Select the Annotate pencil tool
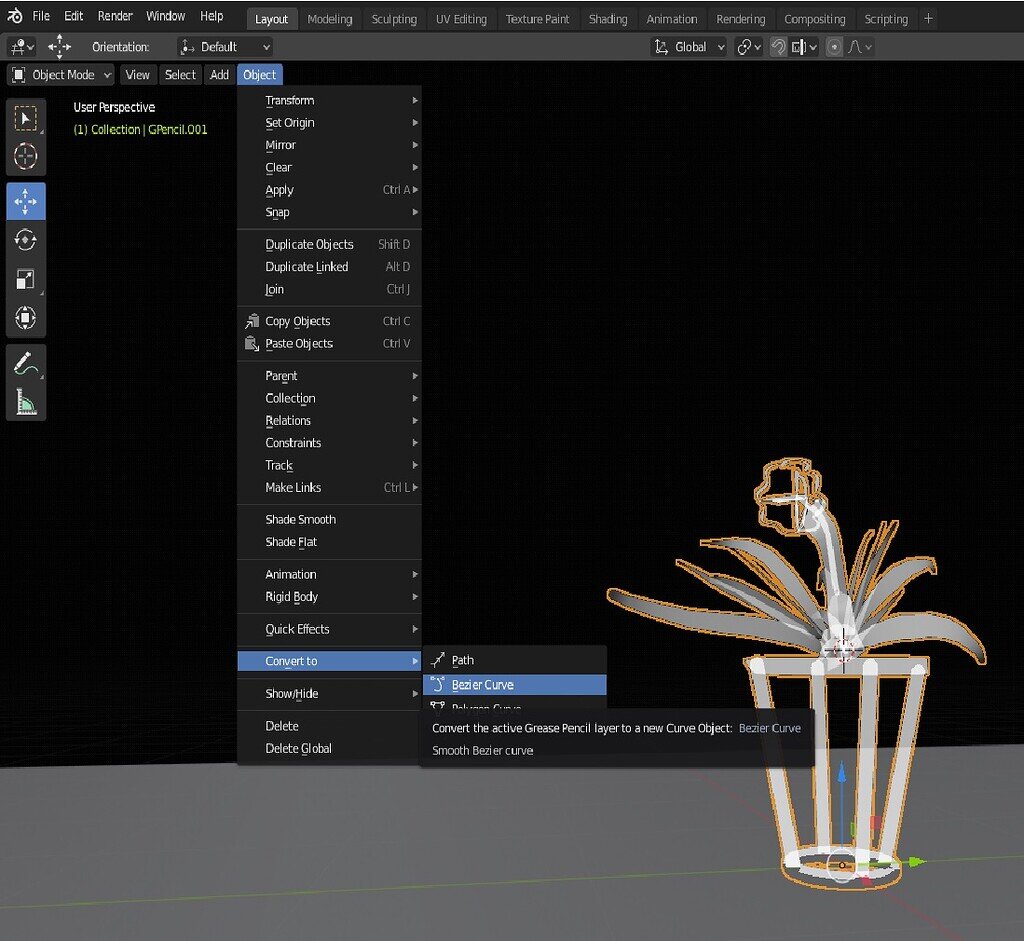 point(26,364)
